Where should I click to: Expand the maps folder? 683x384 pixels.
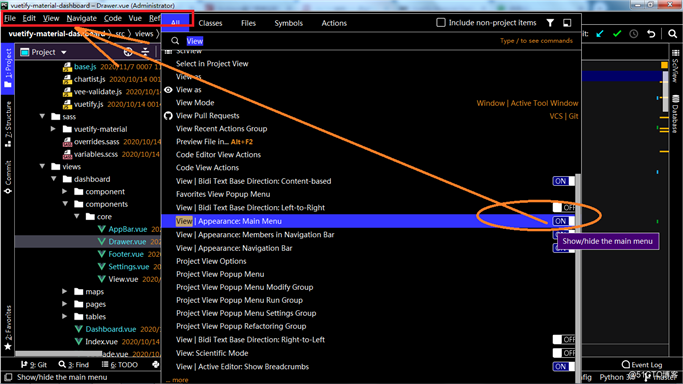[64, 292]
